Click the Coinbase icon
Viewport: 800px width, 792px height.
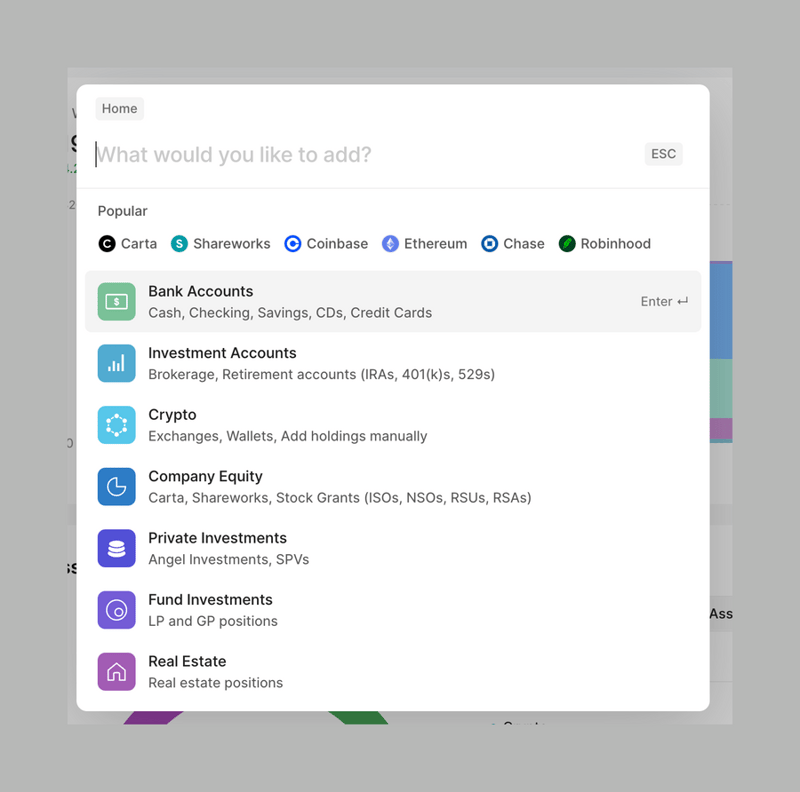pos(292,243)
